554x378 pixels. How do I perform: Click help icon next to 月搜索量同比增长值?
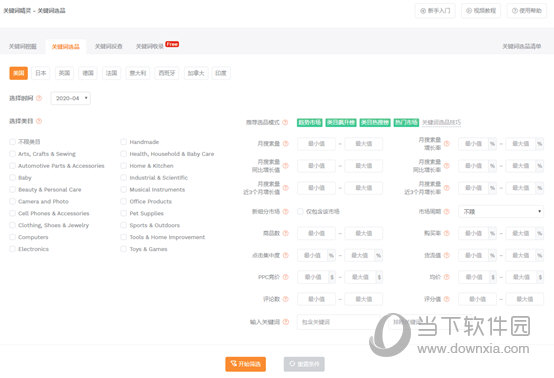[285, 166]
